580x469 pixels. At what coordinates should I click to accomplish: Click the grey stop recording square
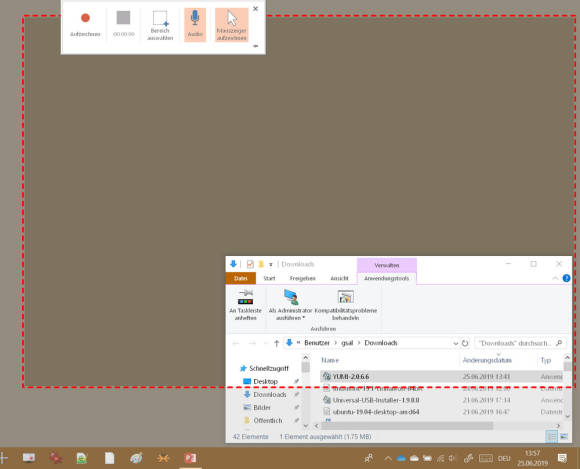pyautogui.click(x=124, y=18)
